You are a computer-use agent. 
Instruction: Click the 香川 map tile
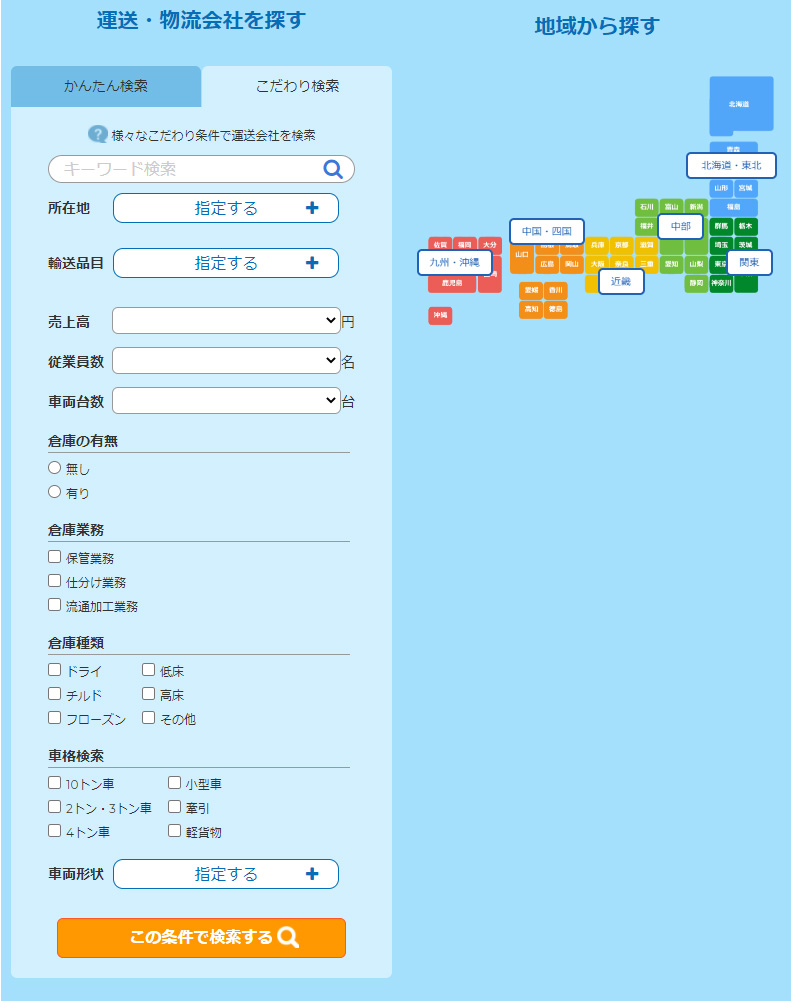point(556,290)
